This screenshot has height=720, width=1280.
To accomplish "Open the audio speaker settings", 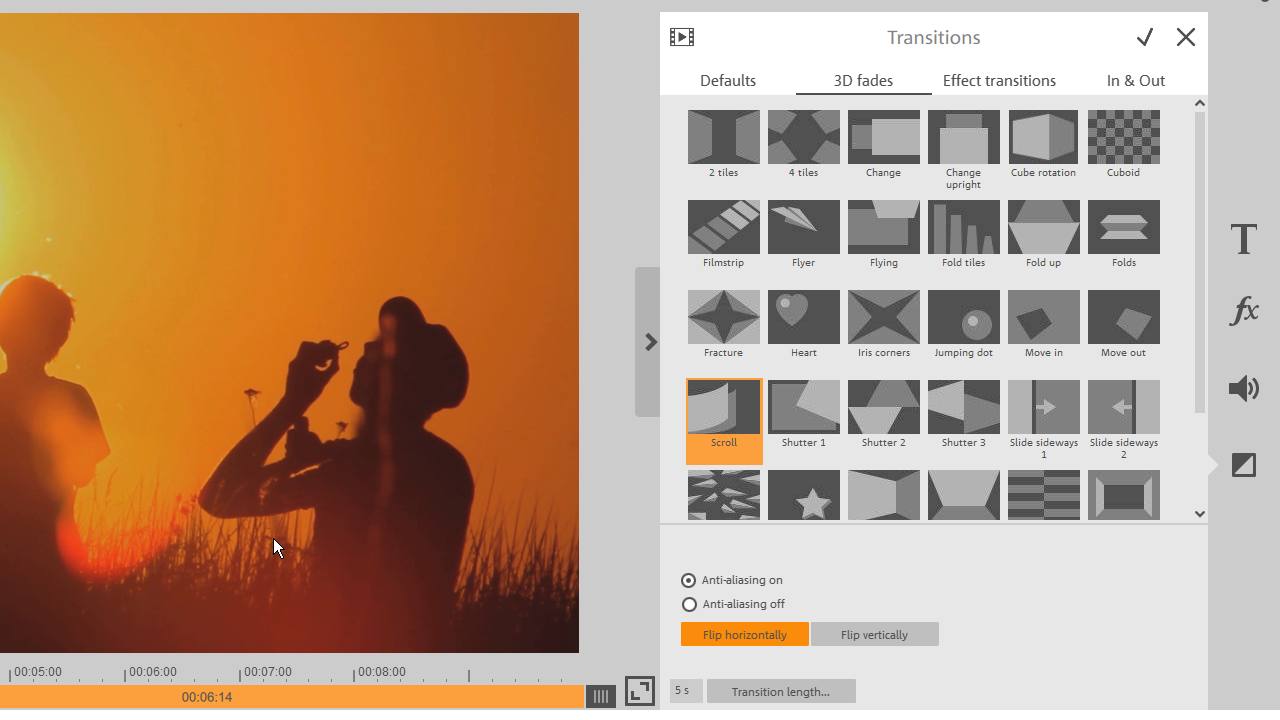I will pos(1244,388).
